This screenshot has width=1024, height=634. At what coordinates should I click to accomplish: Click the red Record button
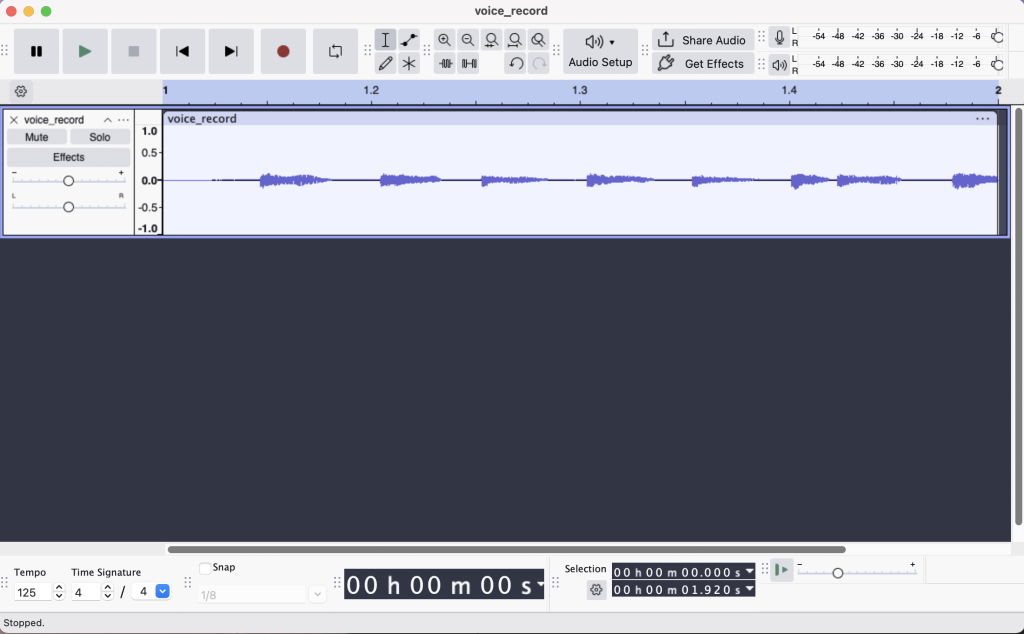coord(283,51)
